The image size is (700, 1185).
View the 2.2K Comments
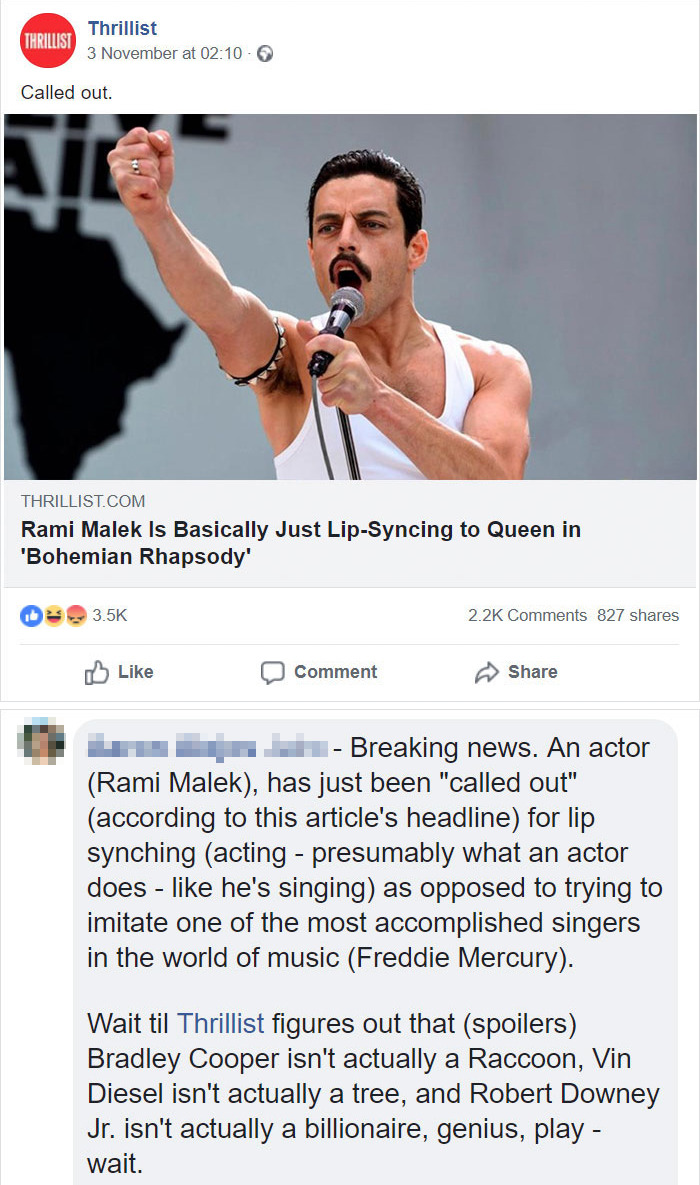tap(527, 616)
